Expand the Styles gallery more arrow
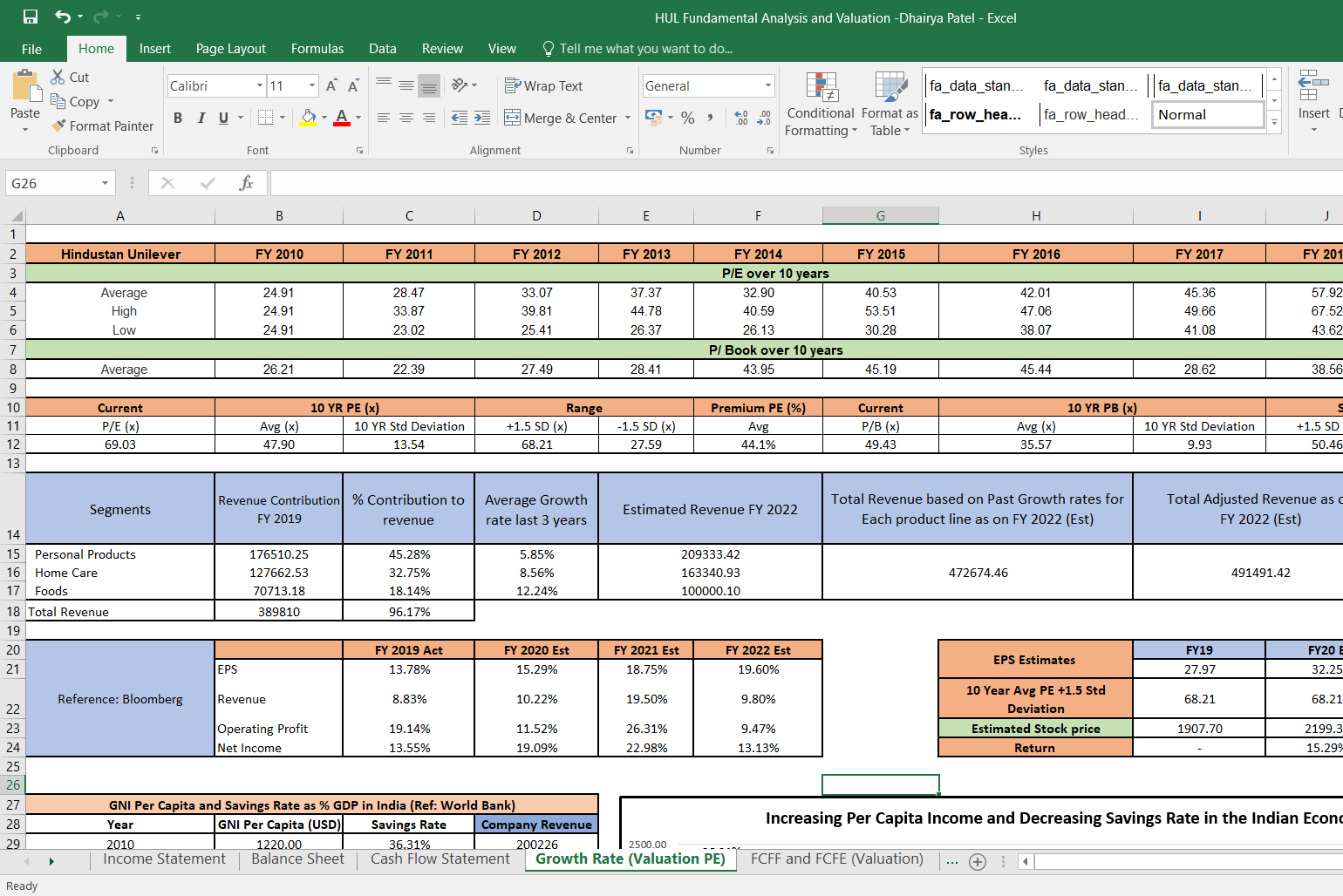Viewport: 1343px width, 896px height. click(1274, 122)
